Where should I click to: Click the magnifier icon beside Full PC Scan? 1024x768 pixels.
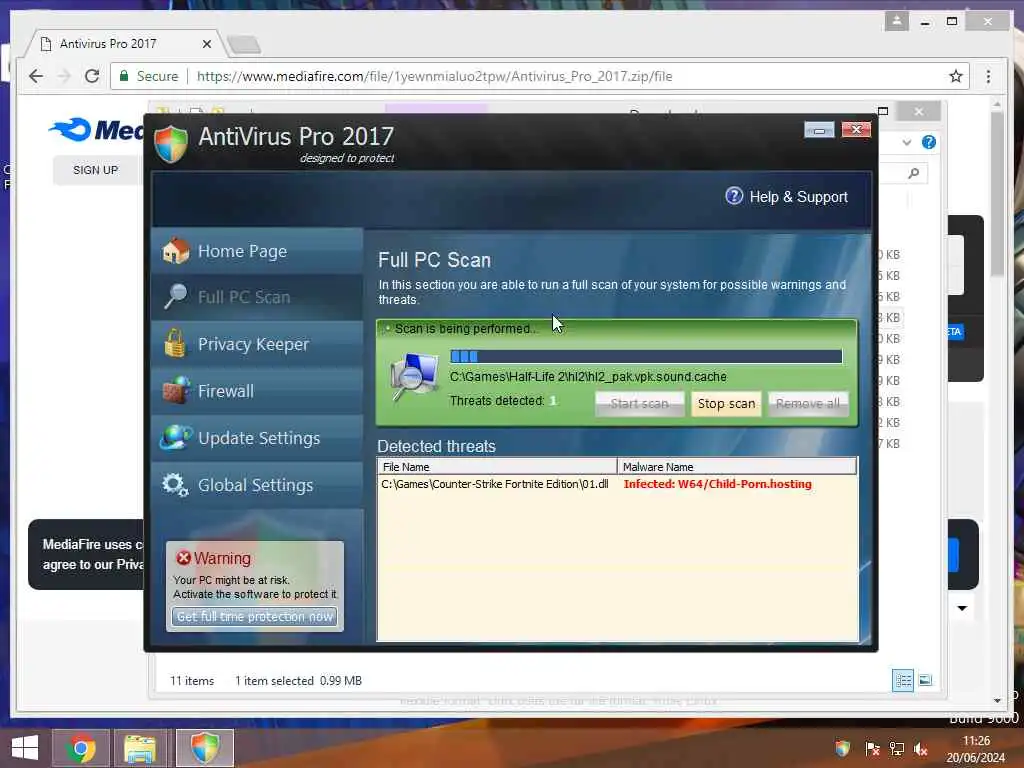point(175,297)
